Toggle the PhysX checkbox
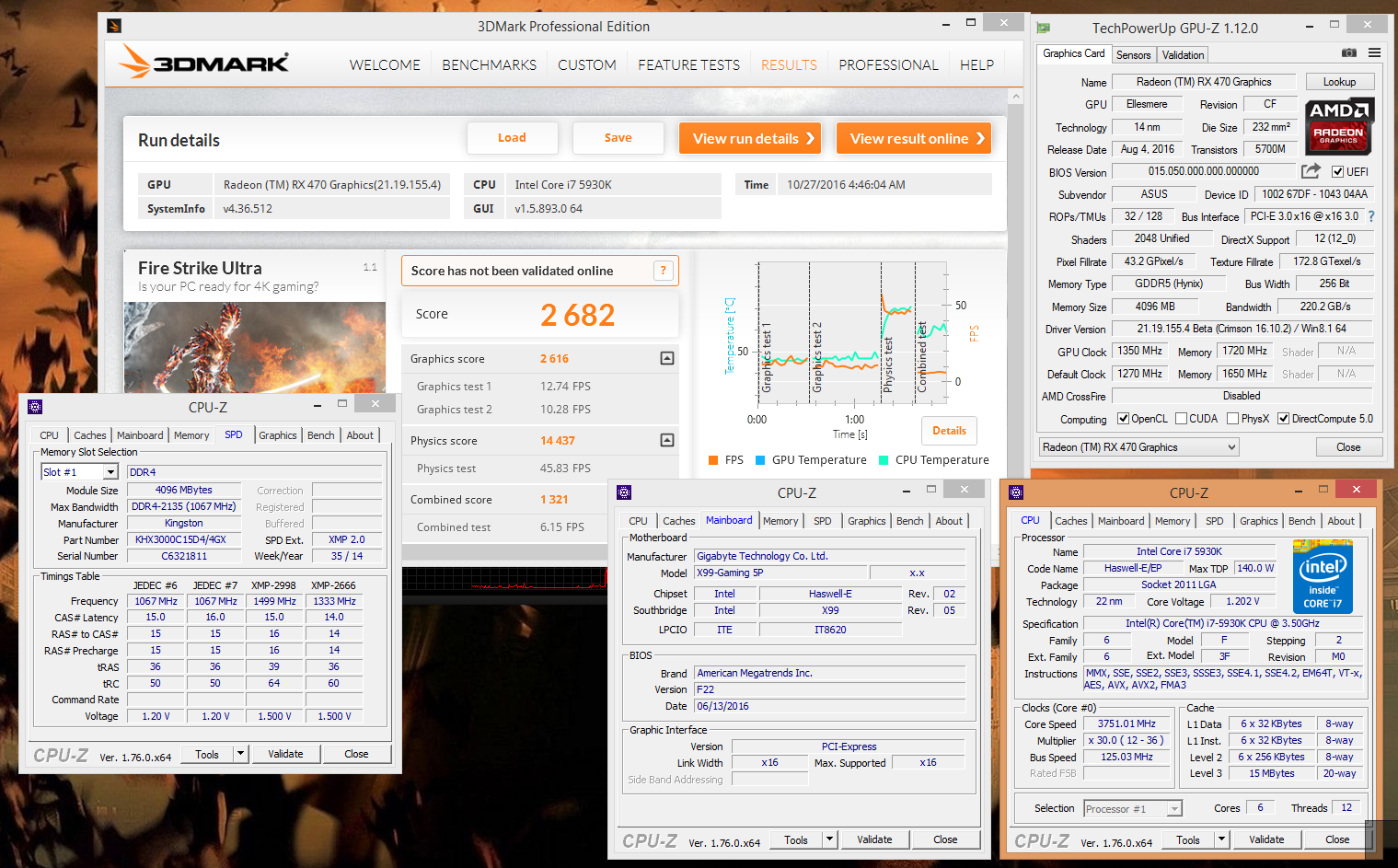This screenshot has width=1398, height=868. (x=1231, y=419)
